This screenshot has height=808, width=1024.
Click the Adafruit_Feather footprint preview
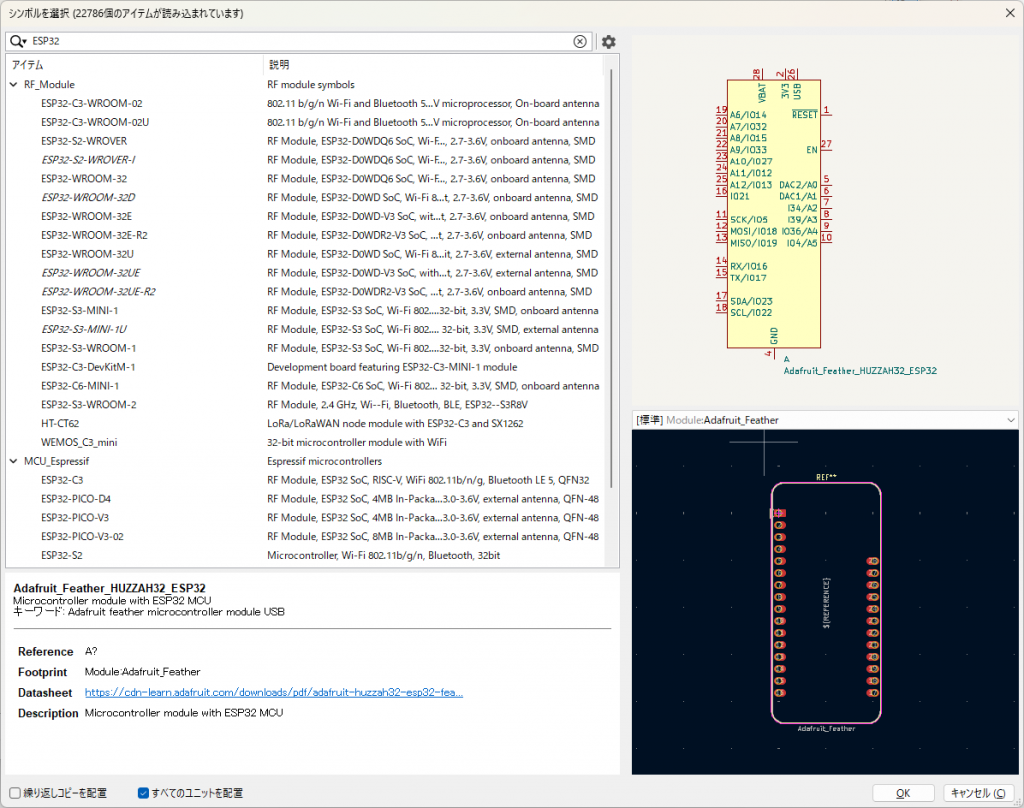[825, 602]
